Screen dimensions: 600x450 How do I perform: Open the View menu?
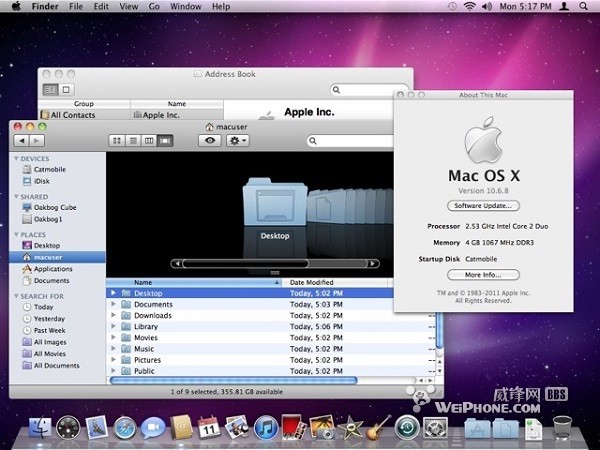[x=129, y=6]
